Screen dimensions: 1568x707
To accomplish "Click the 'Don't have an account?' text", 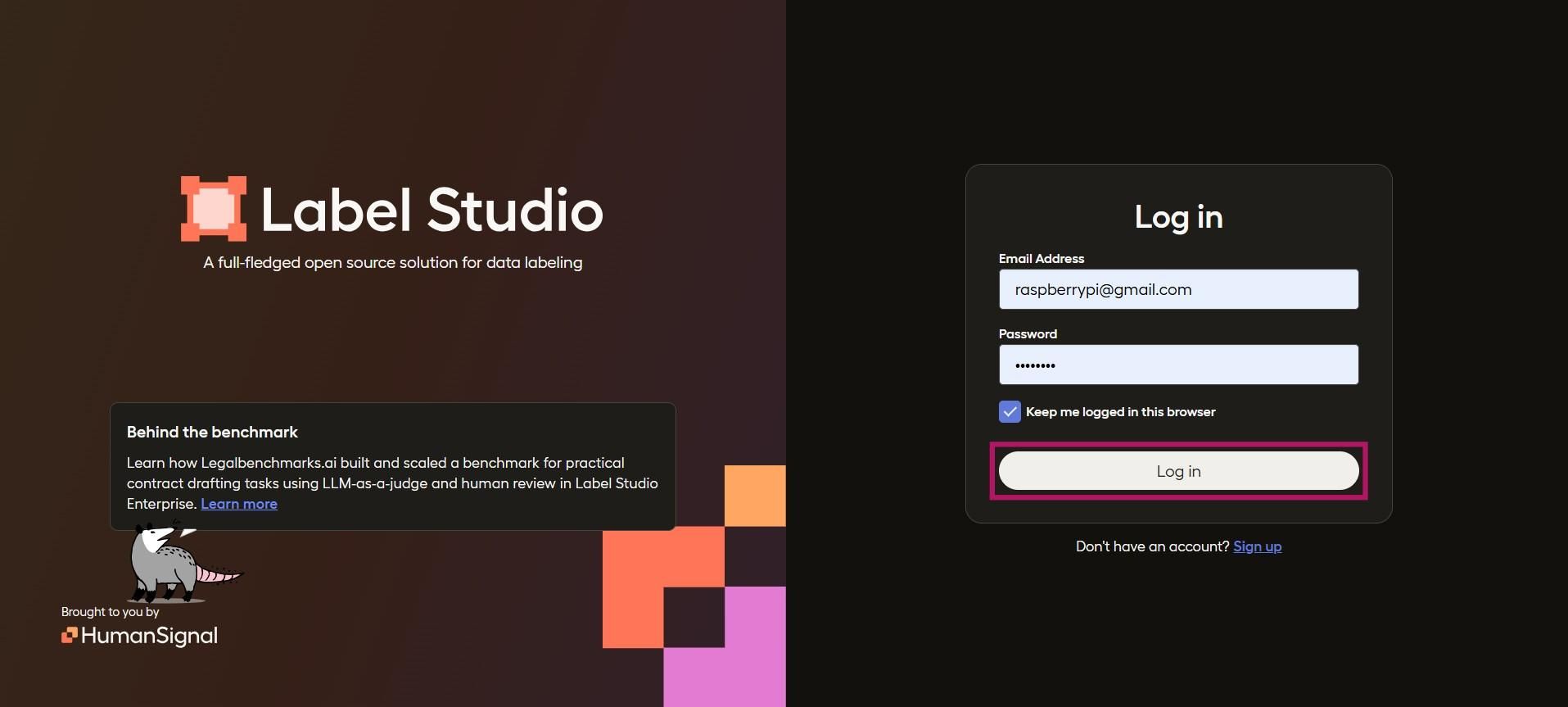I will pyautogui.click(x=1152, y=546).
